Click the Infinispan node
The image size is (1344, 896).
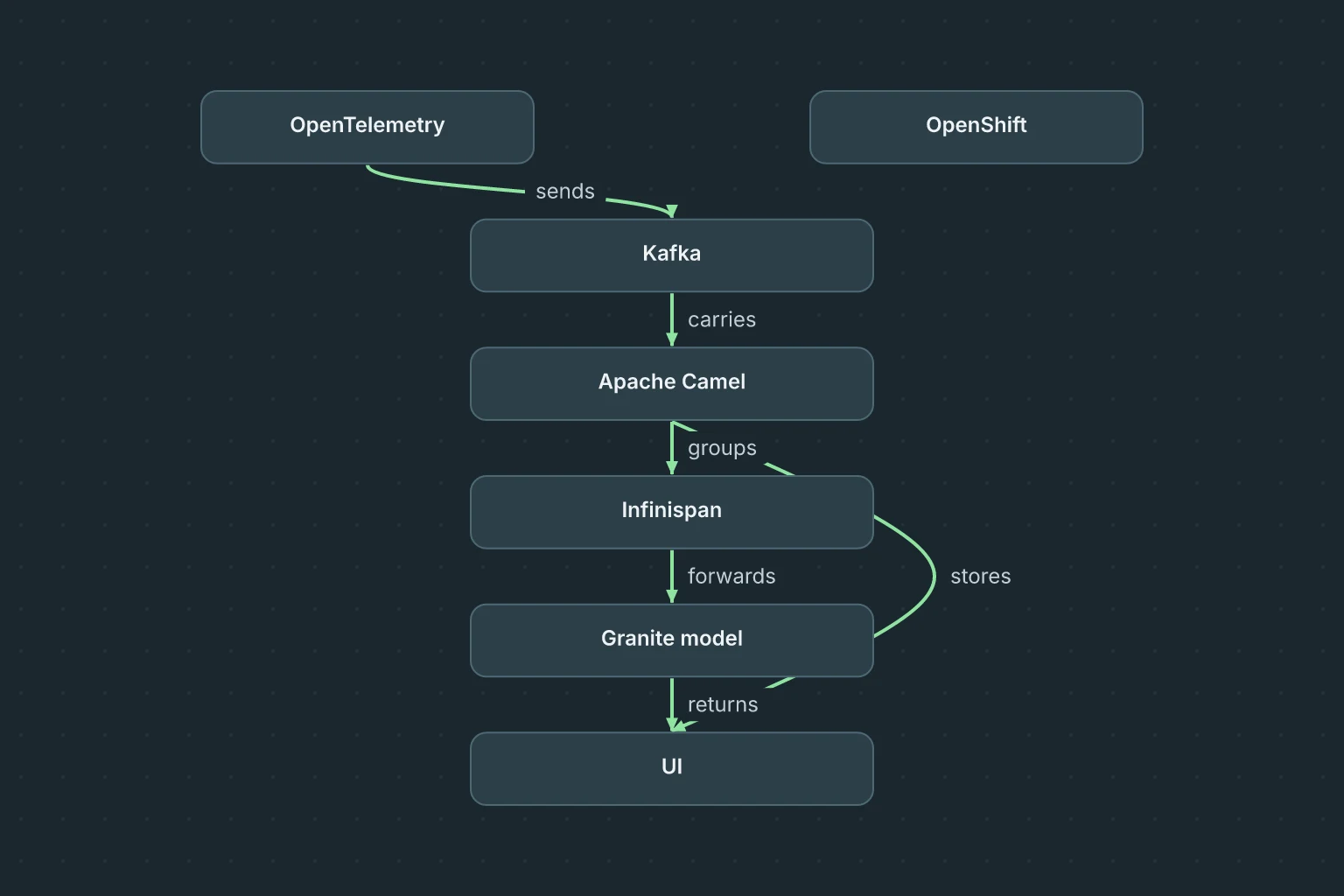click(672, 512)
